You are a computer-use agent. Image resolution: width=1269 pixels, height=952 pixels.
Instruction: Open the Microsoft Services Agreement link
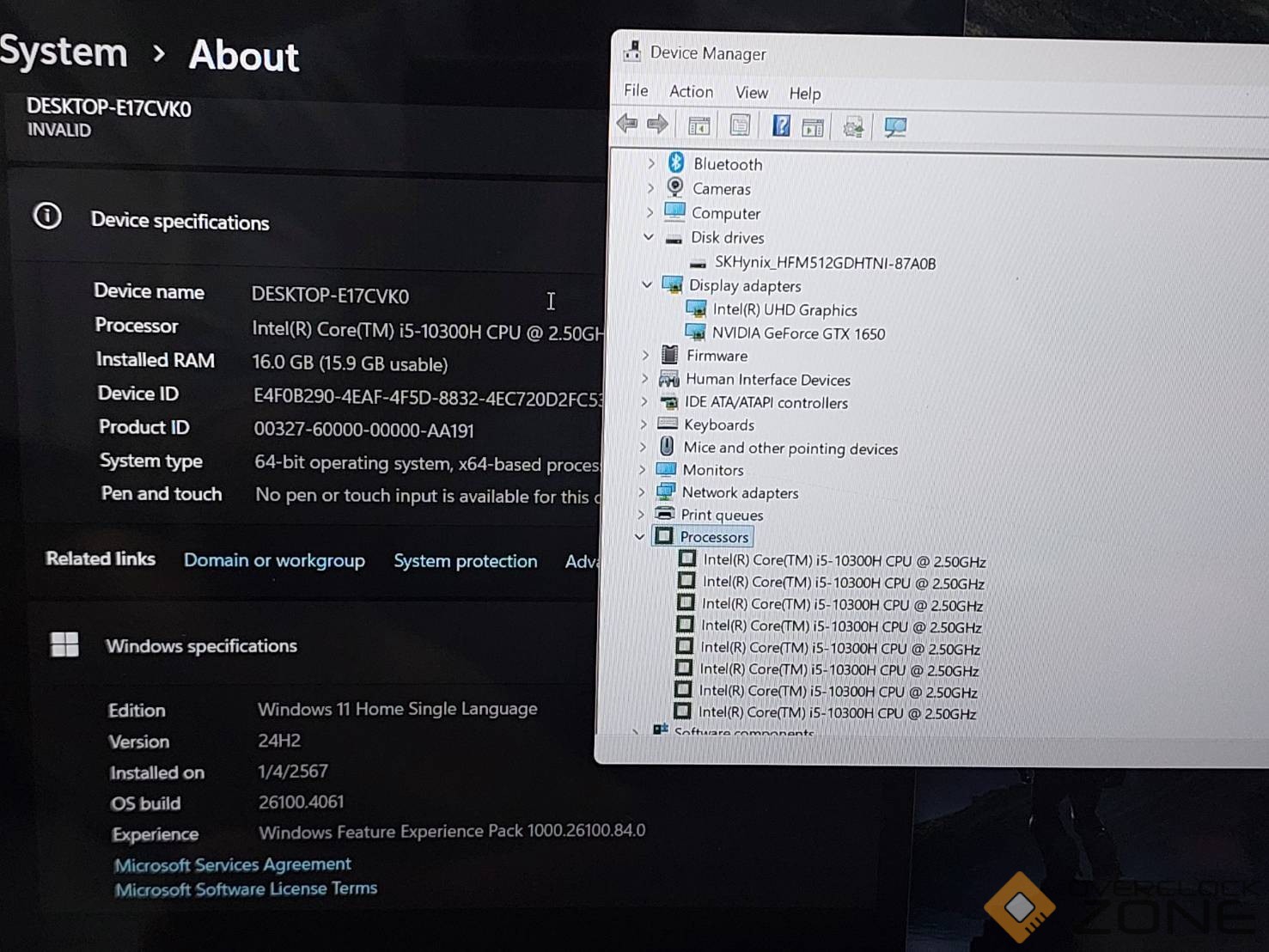pyautogui.click(x=233, y=864)
